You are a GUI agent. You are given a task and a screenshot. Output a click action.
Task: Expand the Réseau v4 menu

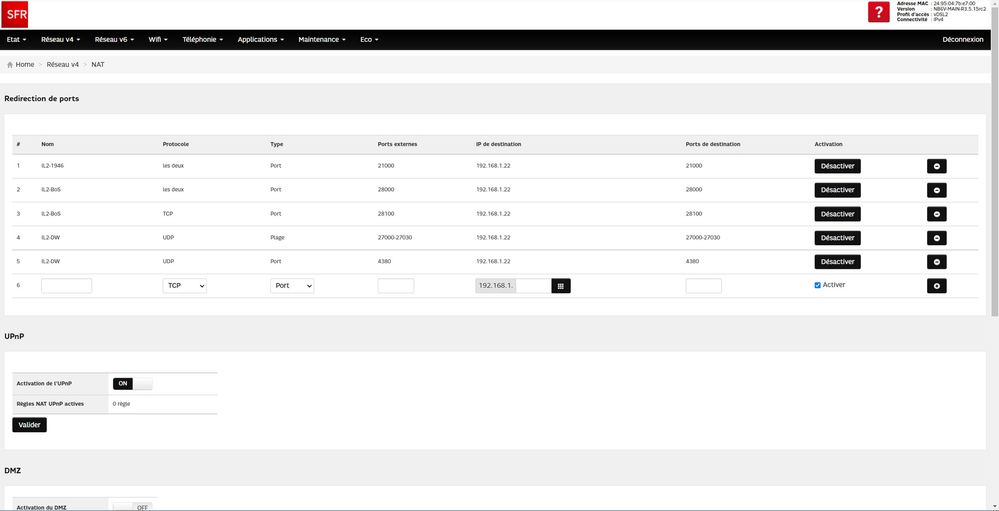pyautogui.click(x=61, y=39)
